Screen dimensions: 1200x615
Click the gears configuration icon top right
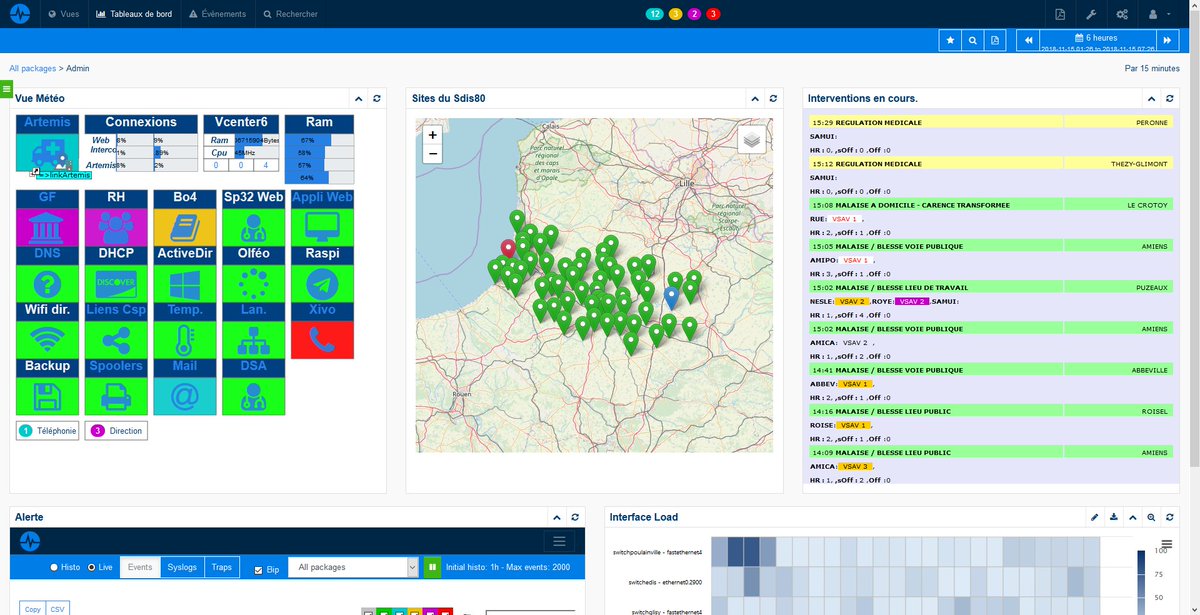(1122, 14)
